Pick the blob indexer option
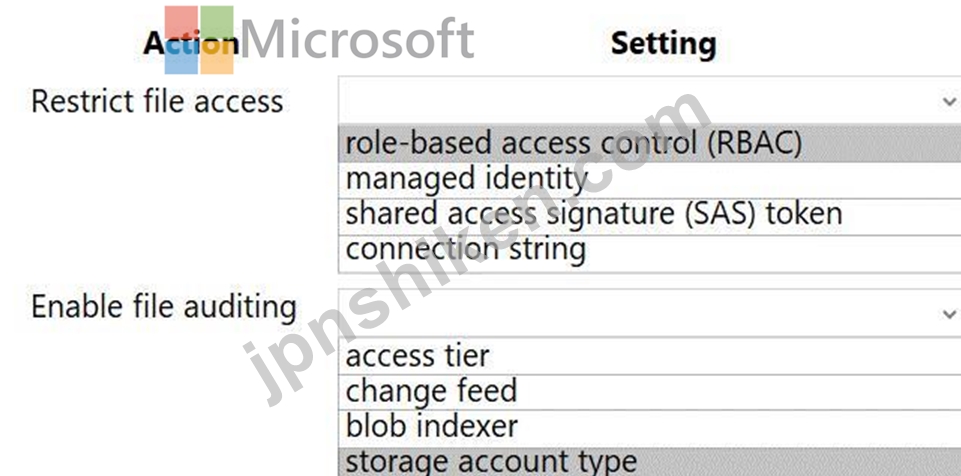This screenshot has width=961, height=476. tap(649, 428)
